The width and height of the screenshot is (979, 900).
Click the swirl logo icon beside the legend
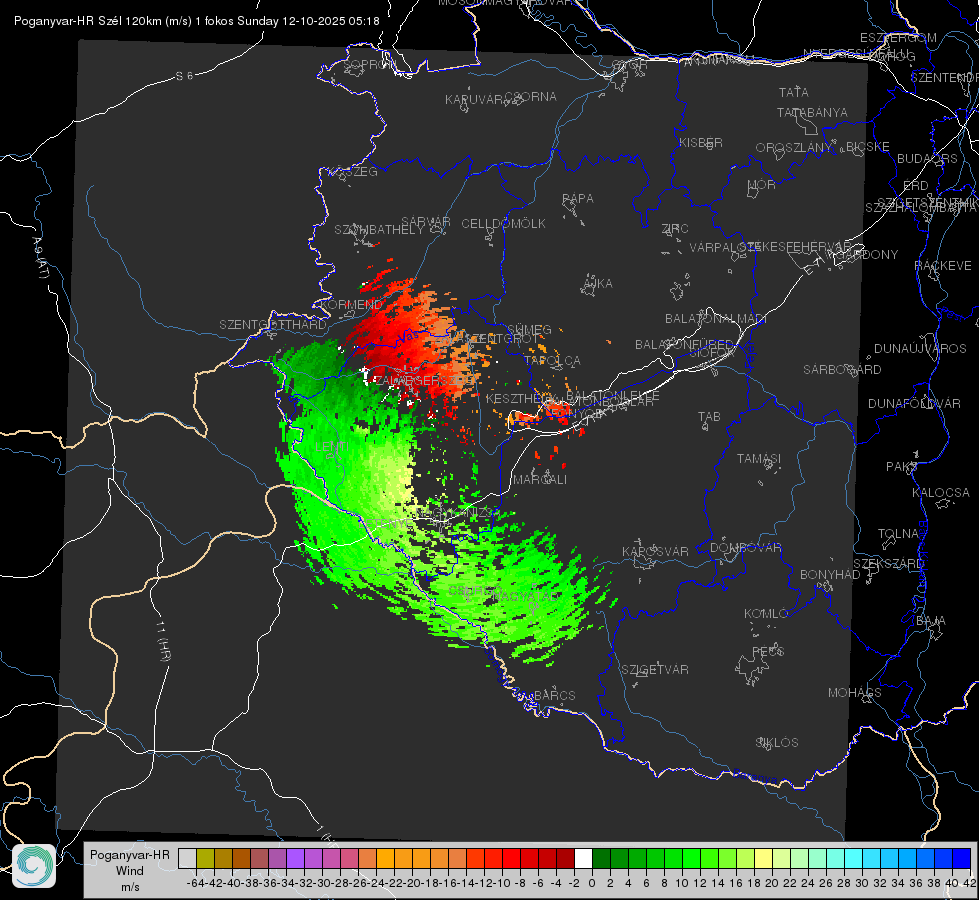tap(34, 866)
